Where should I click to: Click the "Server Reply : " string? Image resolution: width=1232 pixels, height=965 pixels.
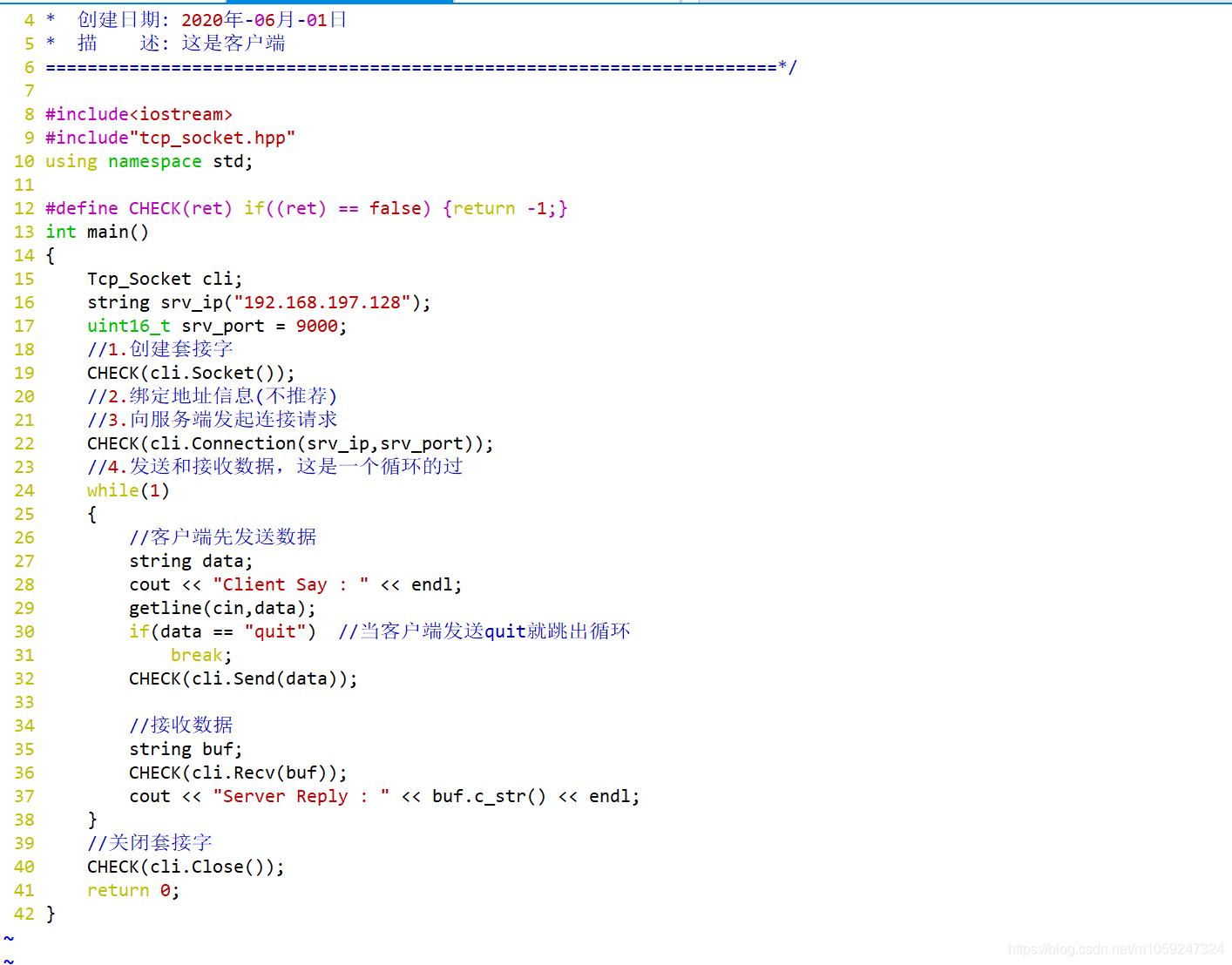click(x=301, y=796)
